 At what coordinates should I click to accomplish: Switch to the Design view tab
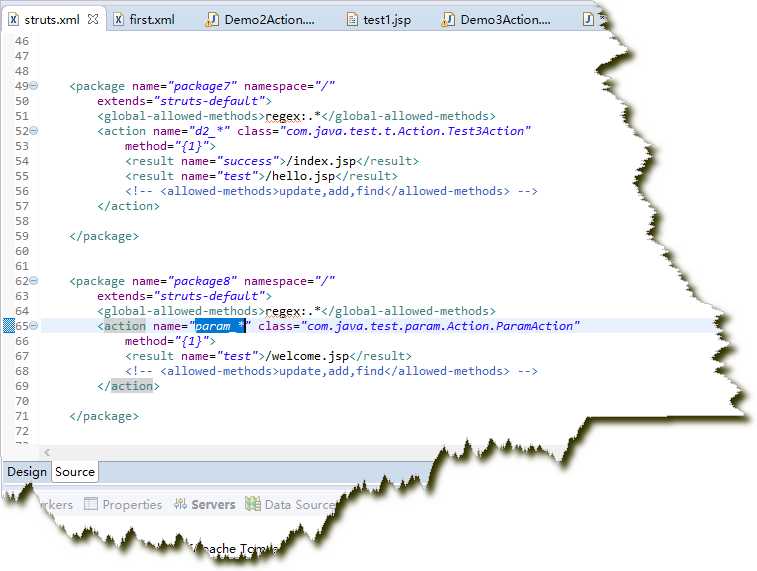click(x=27, y=472)
